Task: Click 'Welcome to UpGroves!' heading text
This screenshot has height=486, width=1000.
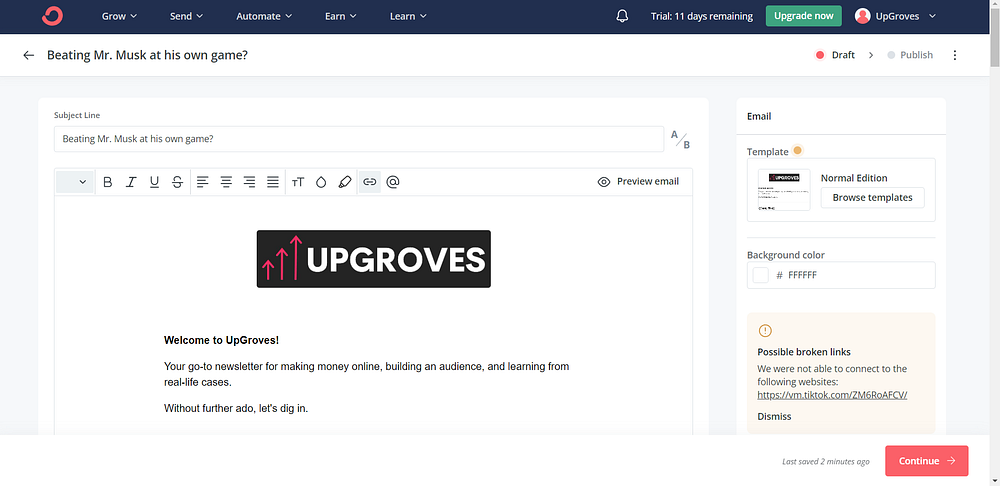Action: pyautogui.click(x=221, y=341)
